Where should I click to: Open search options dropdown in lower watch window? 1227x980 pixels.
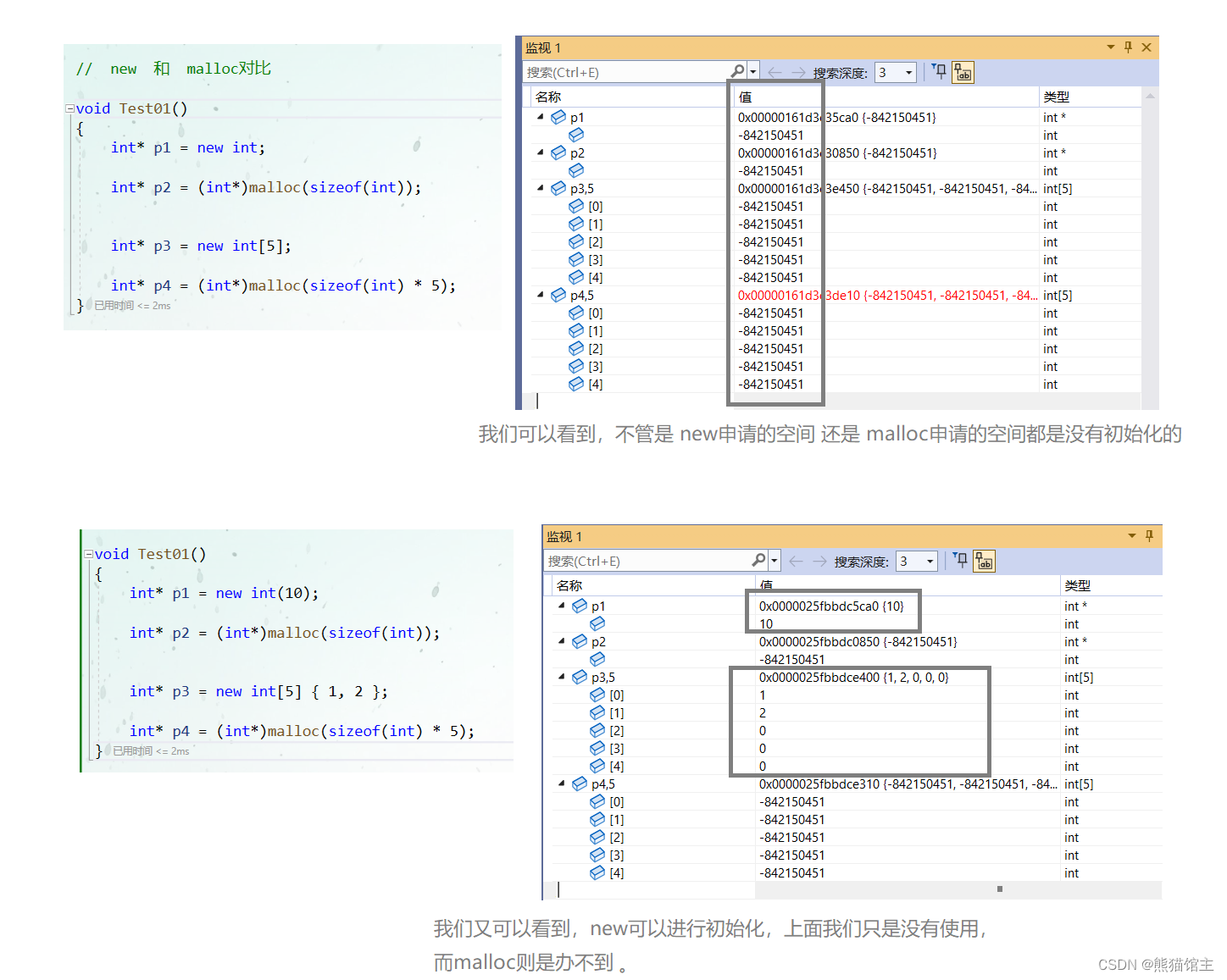point(775,562)
